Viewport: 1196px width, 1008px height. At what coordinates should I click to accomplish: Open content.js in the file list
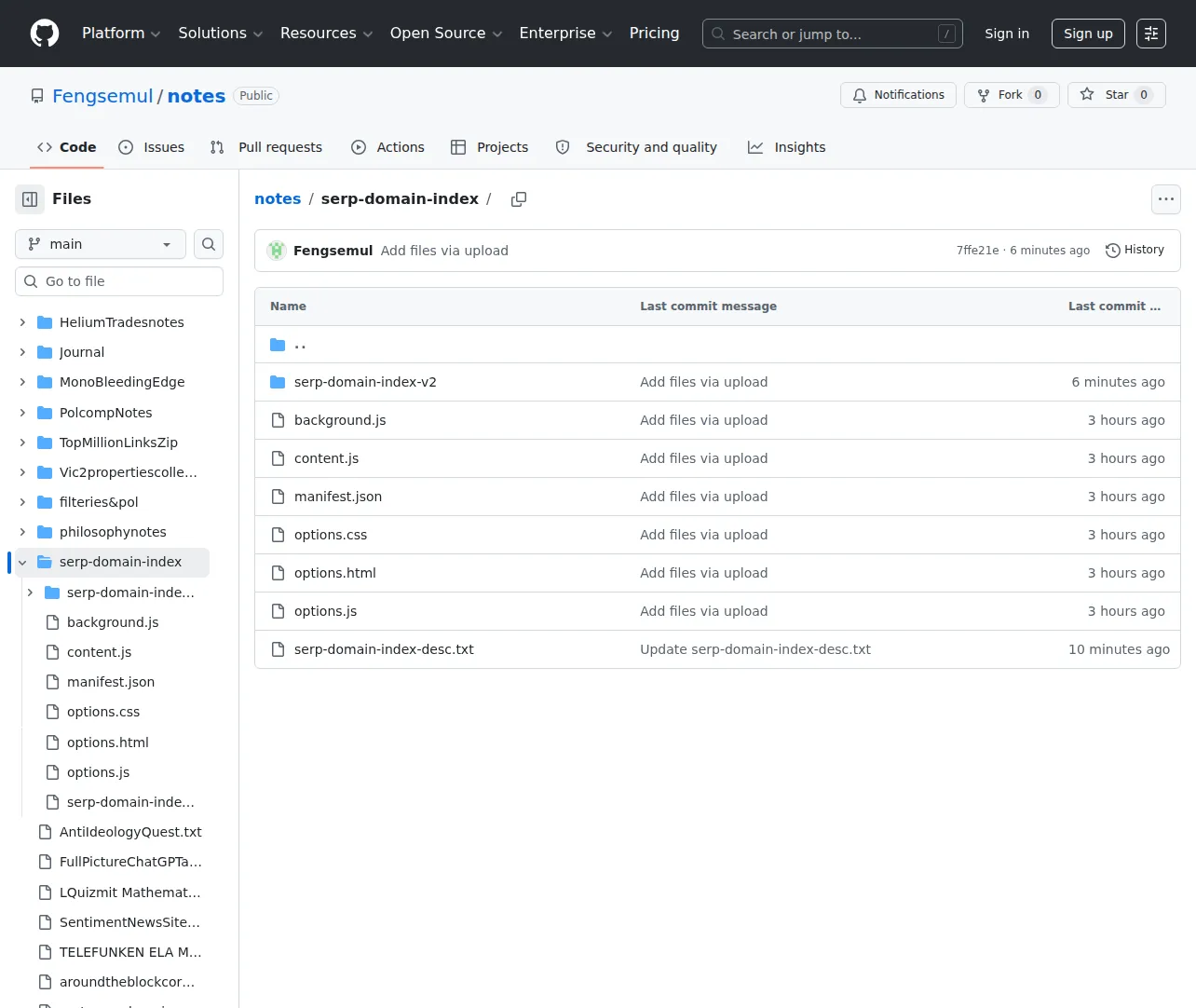pos(326,458)
